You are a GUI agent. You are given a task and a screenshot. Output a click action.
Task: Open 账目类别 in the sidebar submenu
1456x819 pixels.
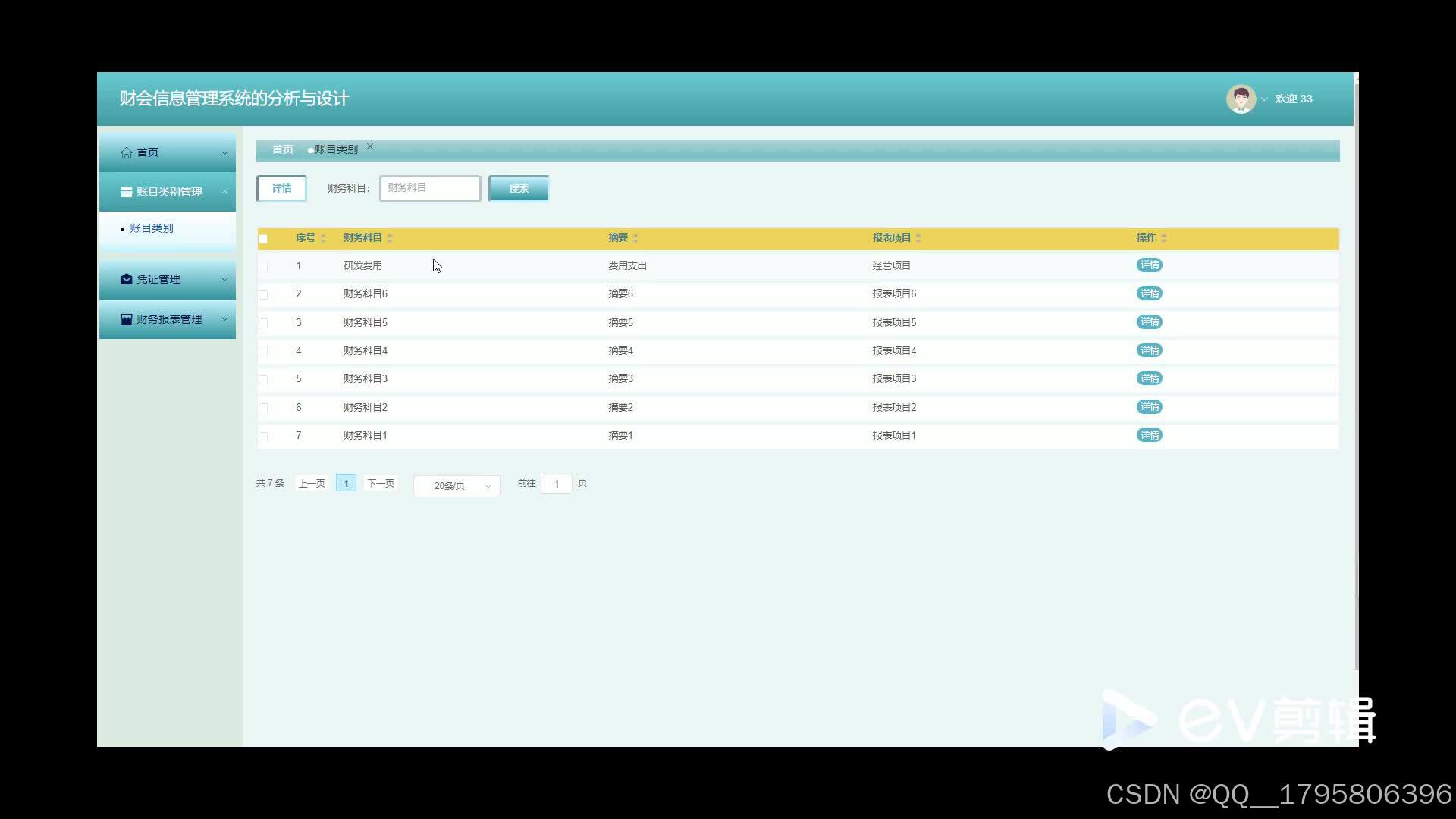pyautogui.click(x=152, y=228)
